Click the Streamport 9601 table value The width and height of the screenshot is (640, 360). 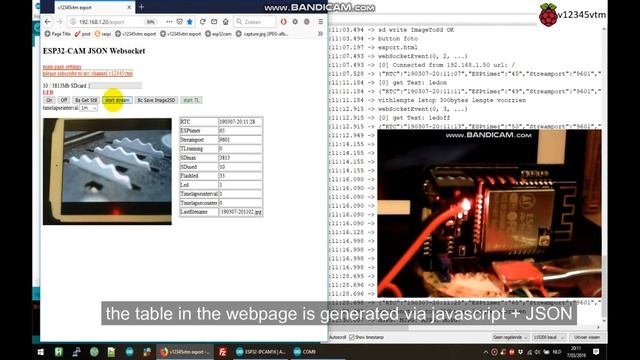coord(240,140)
